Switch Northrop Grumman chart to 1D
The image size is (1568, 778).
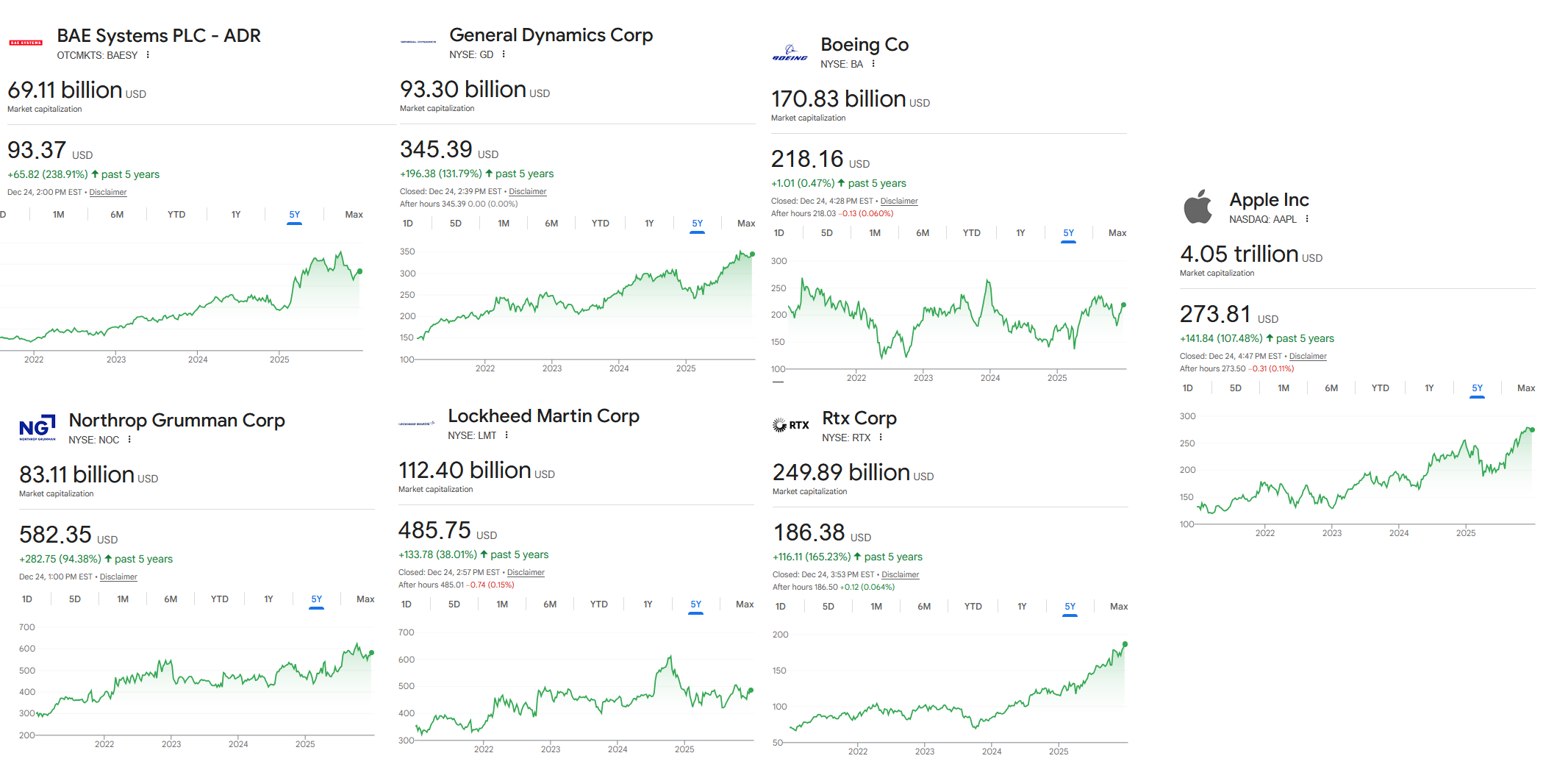(27, 599)
